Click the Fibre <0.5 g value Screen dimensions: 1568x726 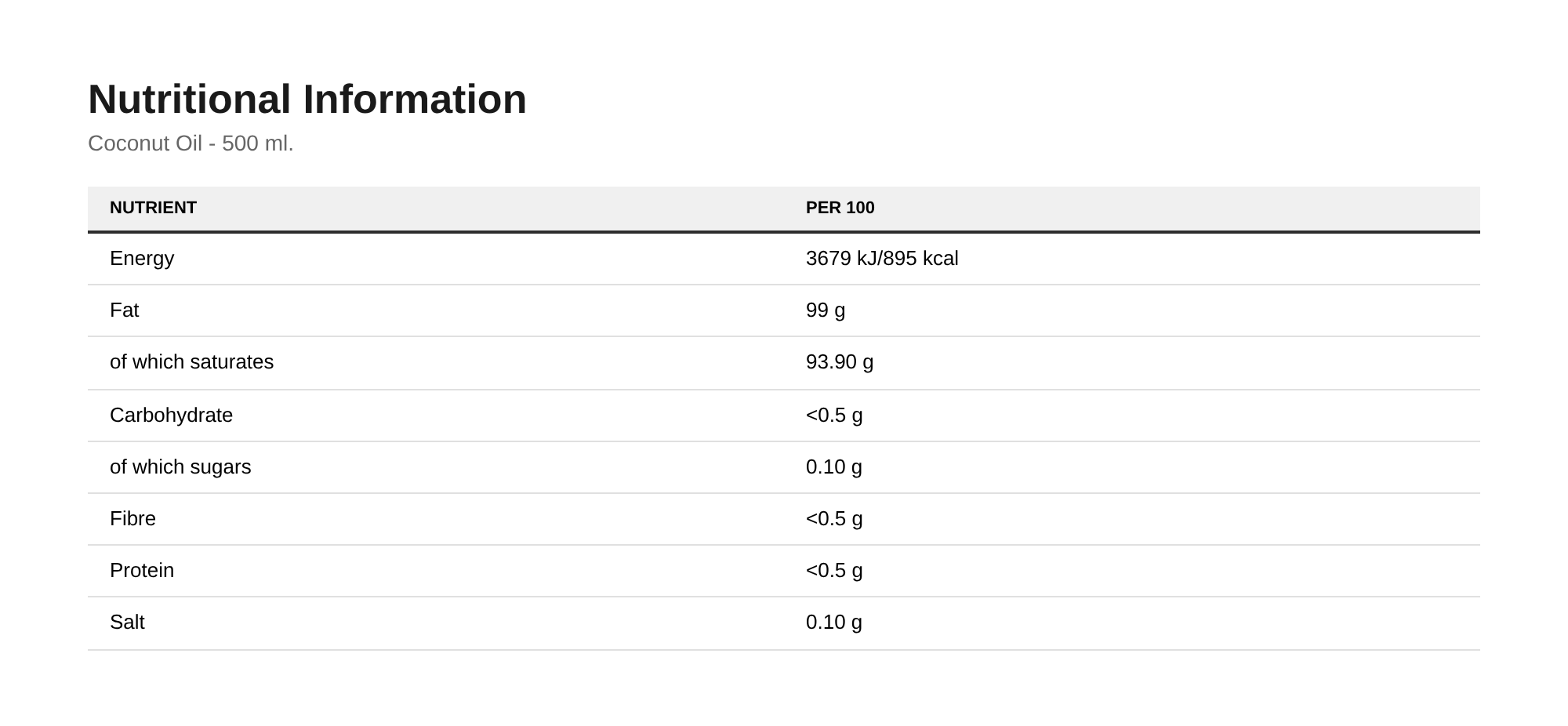point(834,519)
